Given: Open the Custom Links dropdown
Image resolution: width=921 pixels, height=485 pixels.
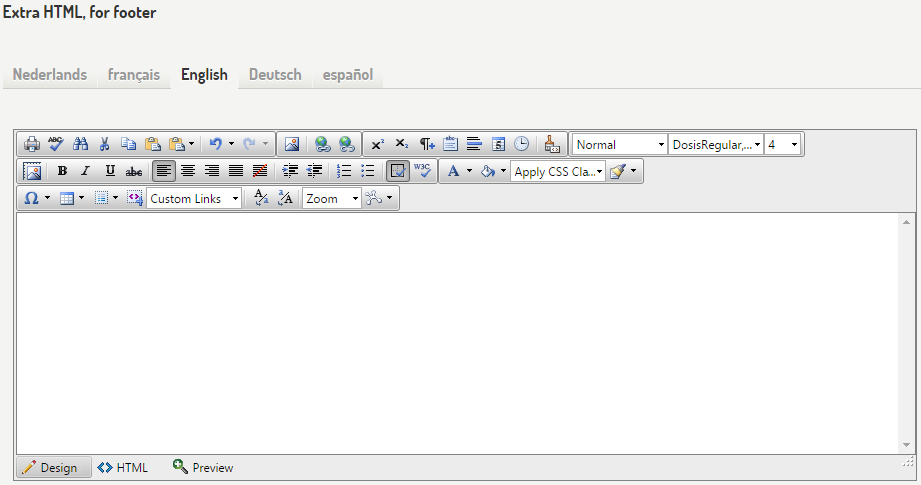Looking at the screenshot, I should click(194, 198).
